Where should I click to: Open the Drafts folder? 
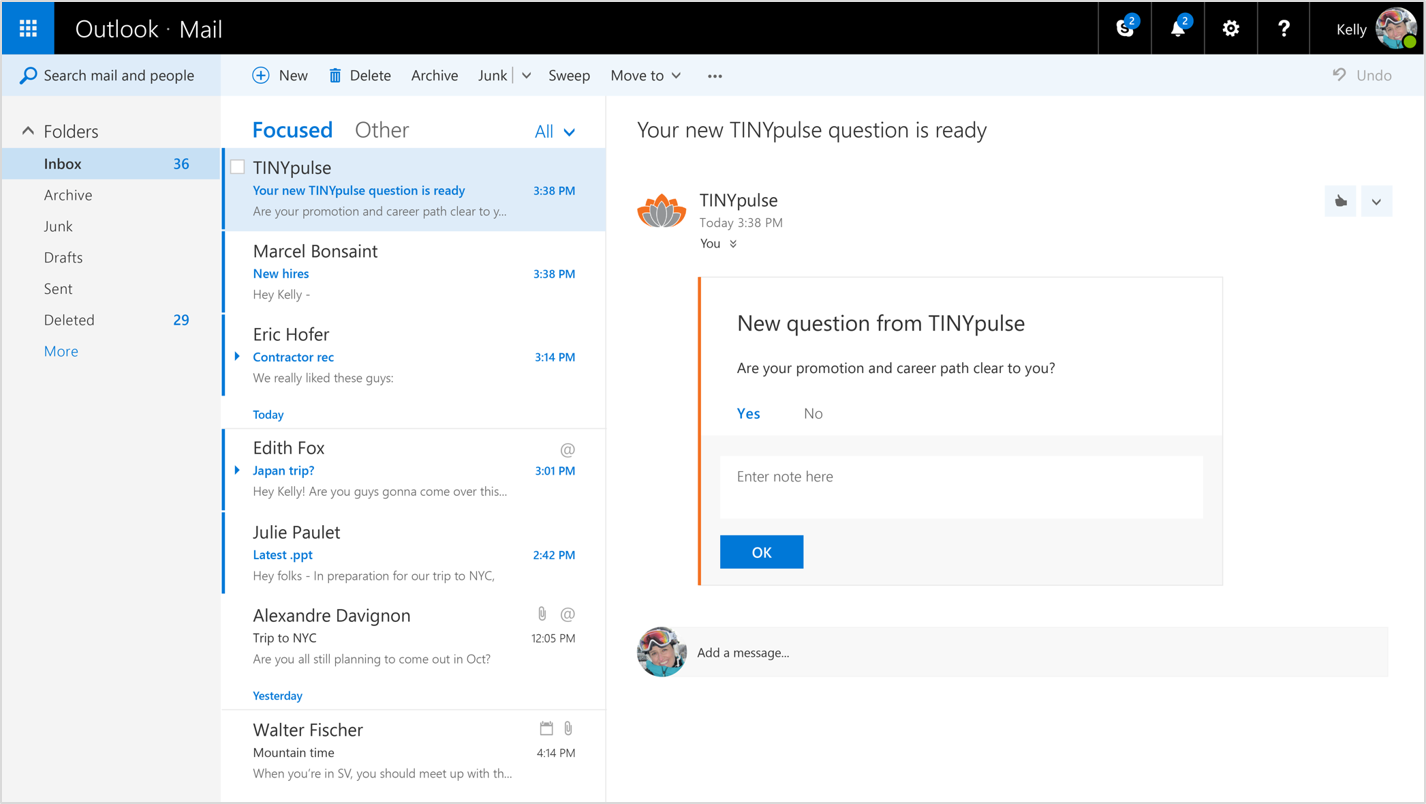tap(63, 258)
